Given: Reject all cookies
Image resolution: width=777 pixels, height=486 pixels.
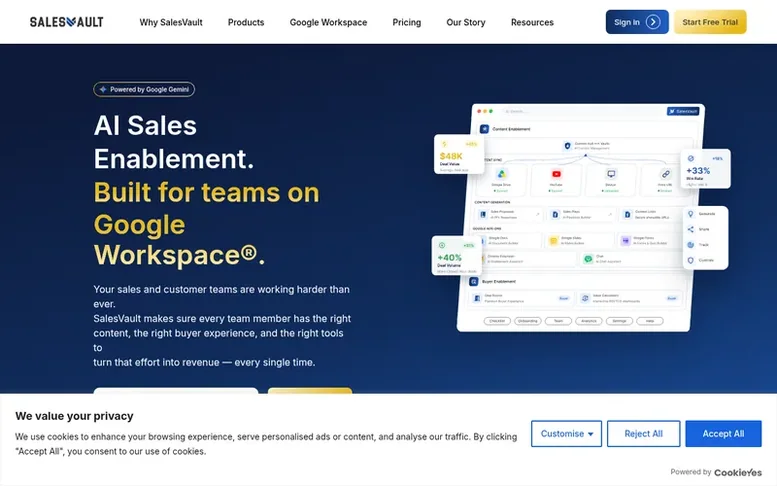Looking at the screenshot, I should click(x=643, y=433).
